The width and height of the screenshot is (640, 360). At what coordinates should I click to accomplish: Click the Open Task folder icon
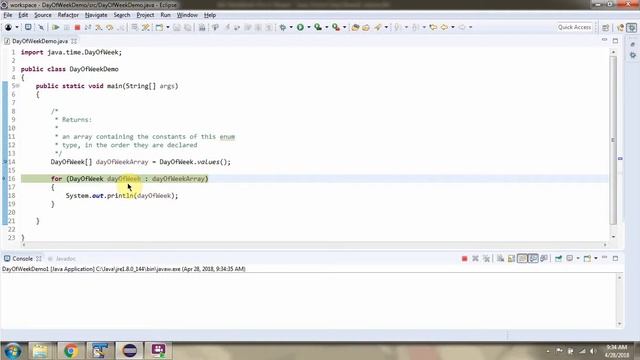click(366, 27)
